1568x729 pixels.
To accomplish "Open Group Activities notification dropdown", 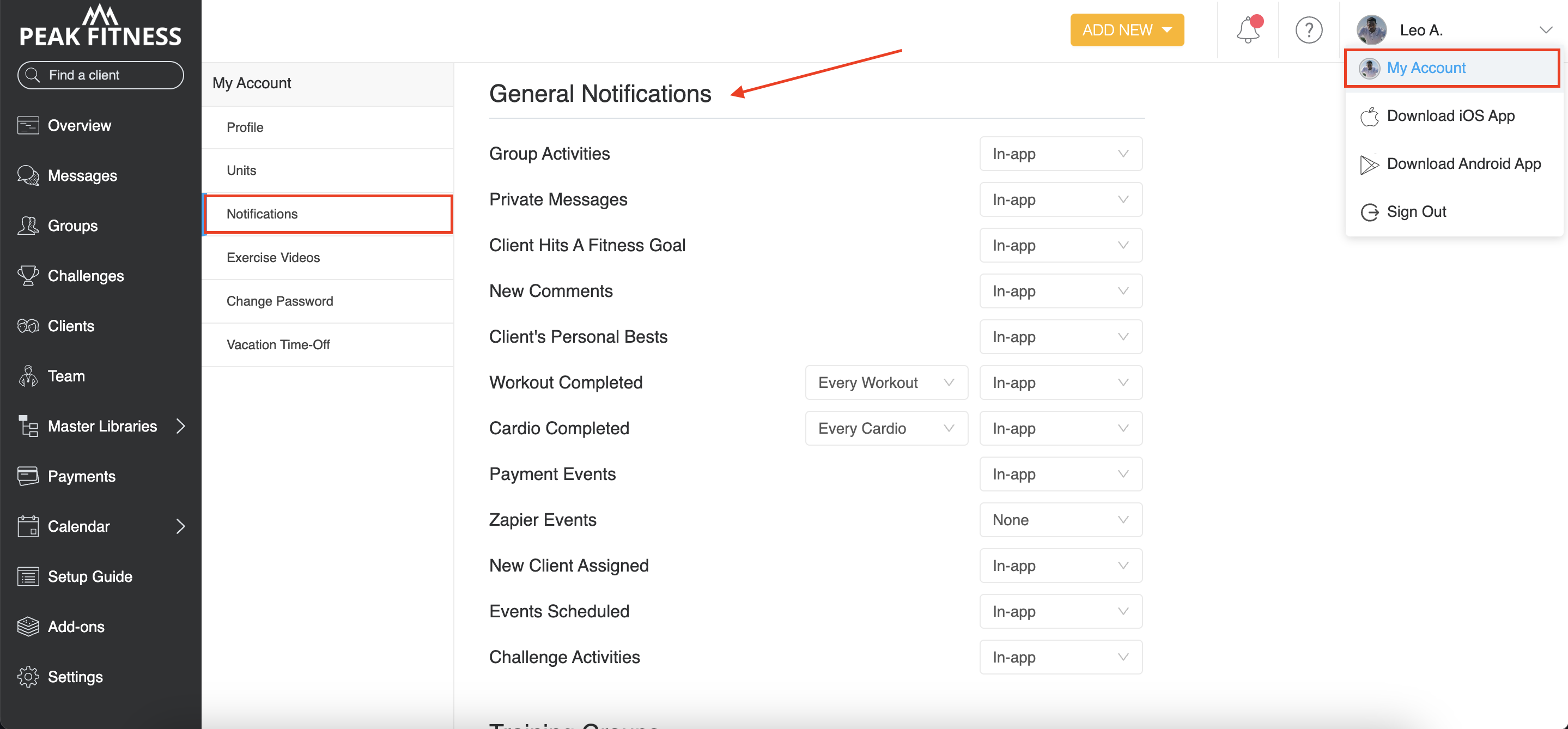I will point(1060,154).
